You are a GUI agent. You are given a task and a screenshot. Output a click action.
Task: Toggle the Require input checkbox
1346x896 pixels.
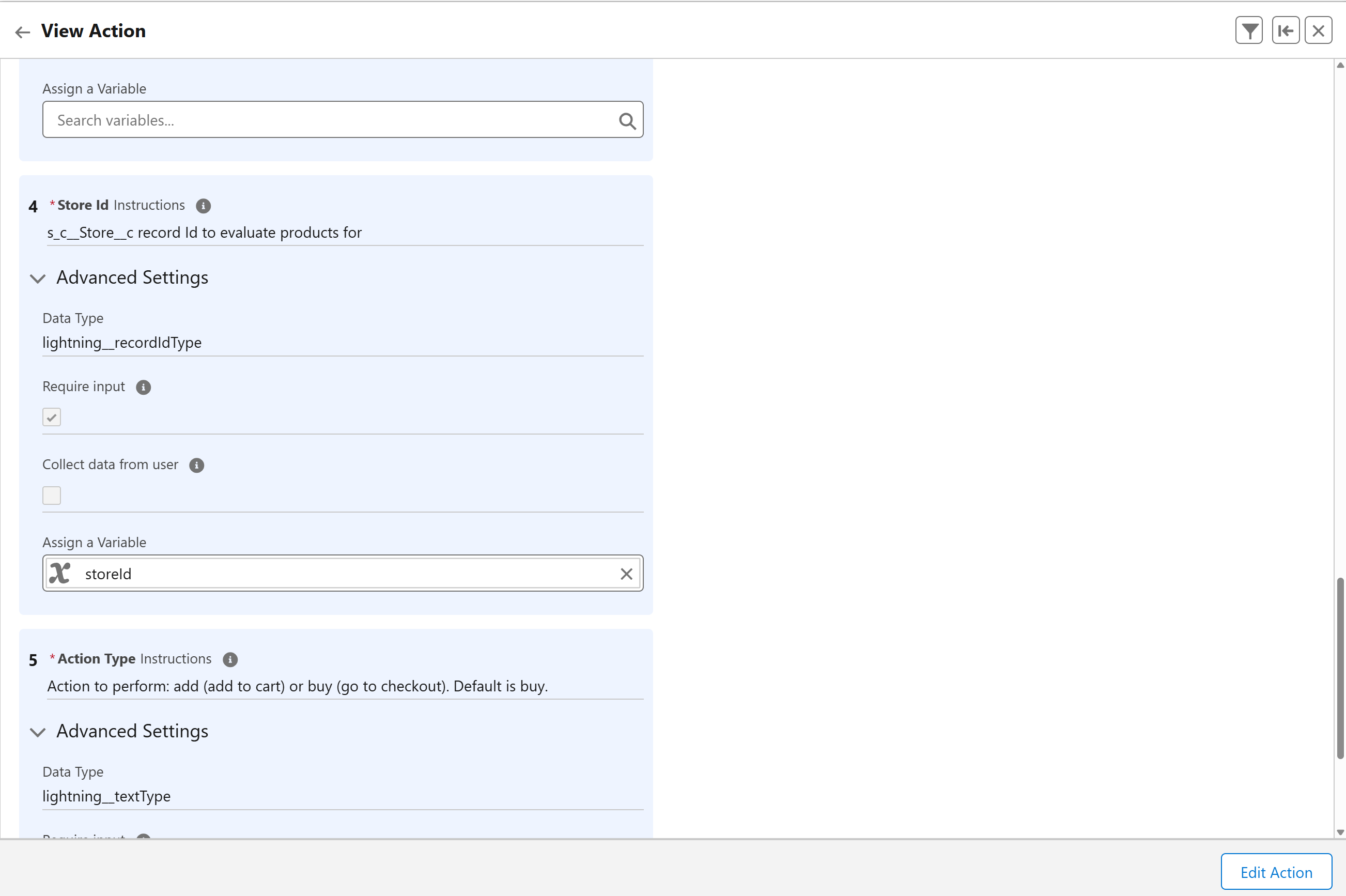coord(52,417)
